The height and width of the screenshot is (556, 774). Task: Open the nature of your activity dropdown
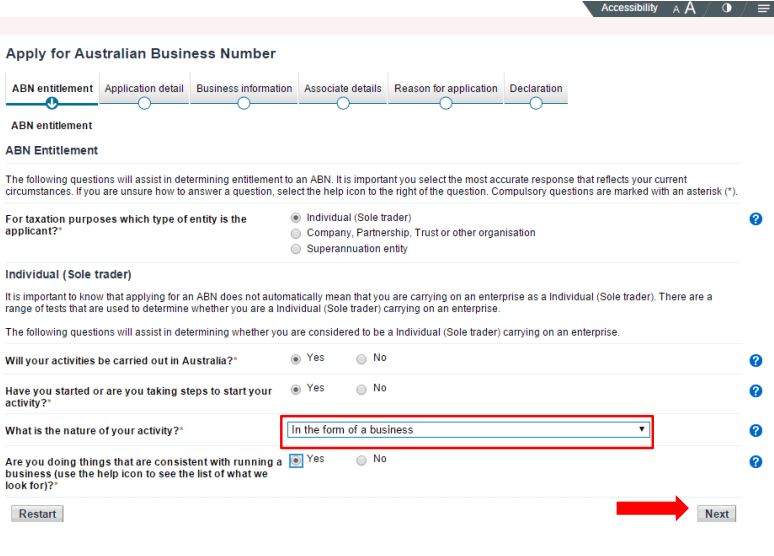pyautogui.click(x=468, y=430)
